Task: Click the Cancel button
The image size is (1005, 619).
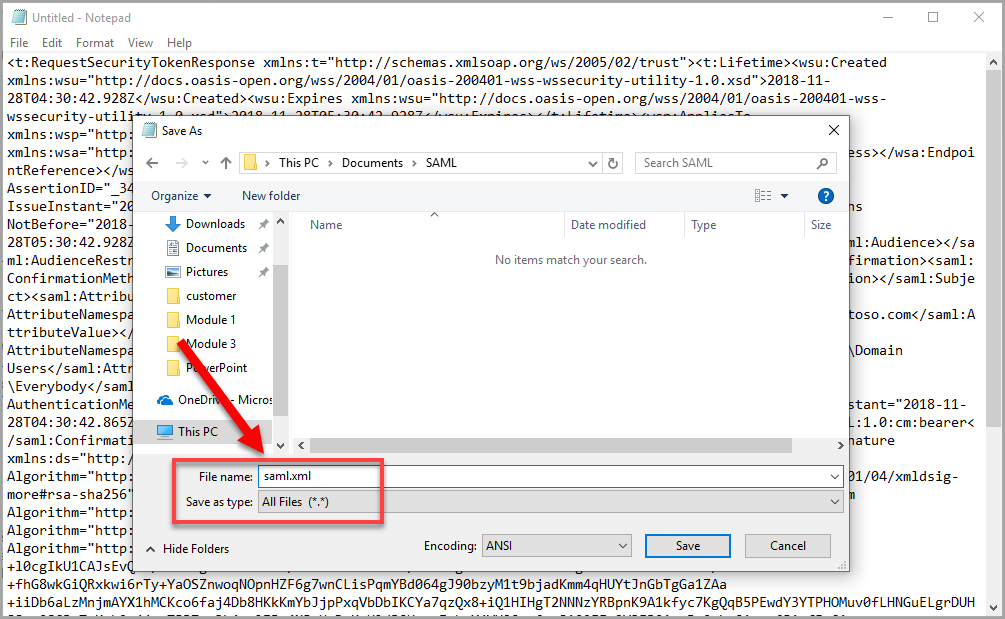Action: tap(788, 546)
